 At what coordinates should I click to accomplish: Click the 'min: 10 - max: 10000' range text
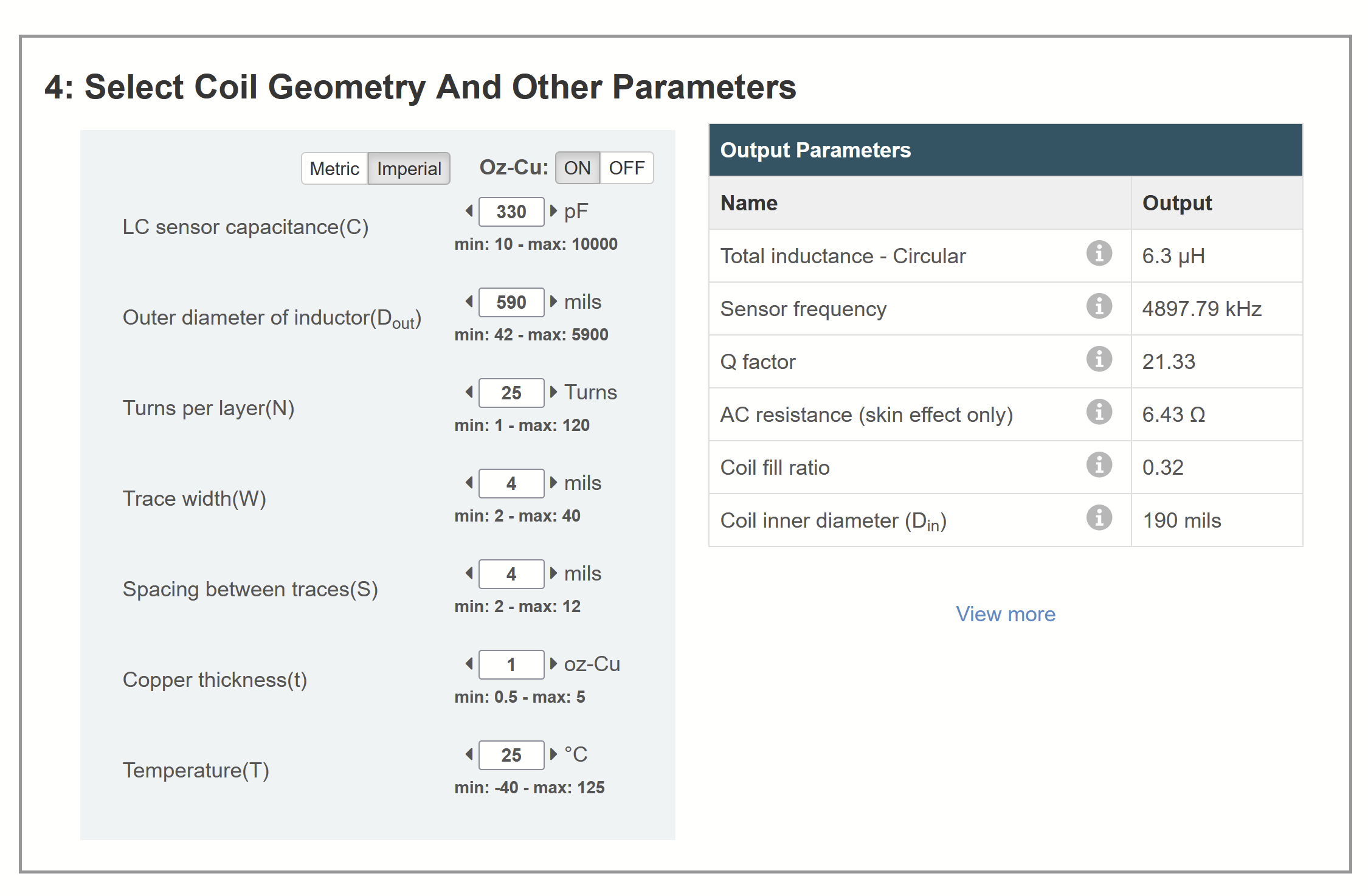536,244
